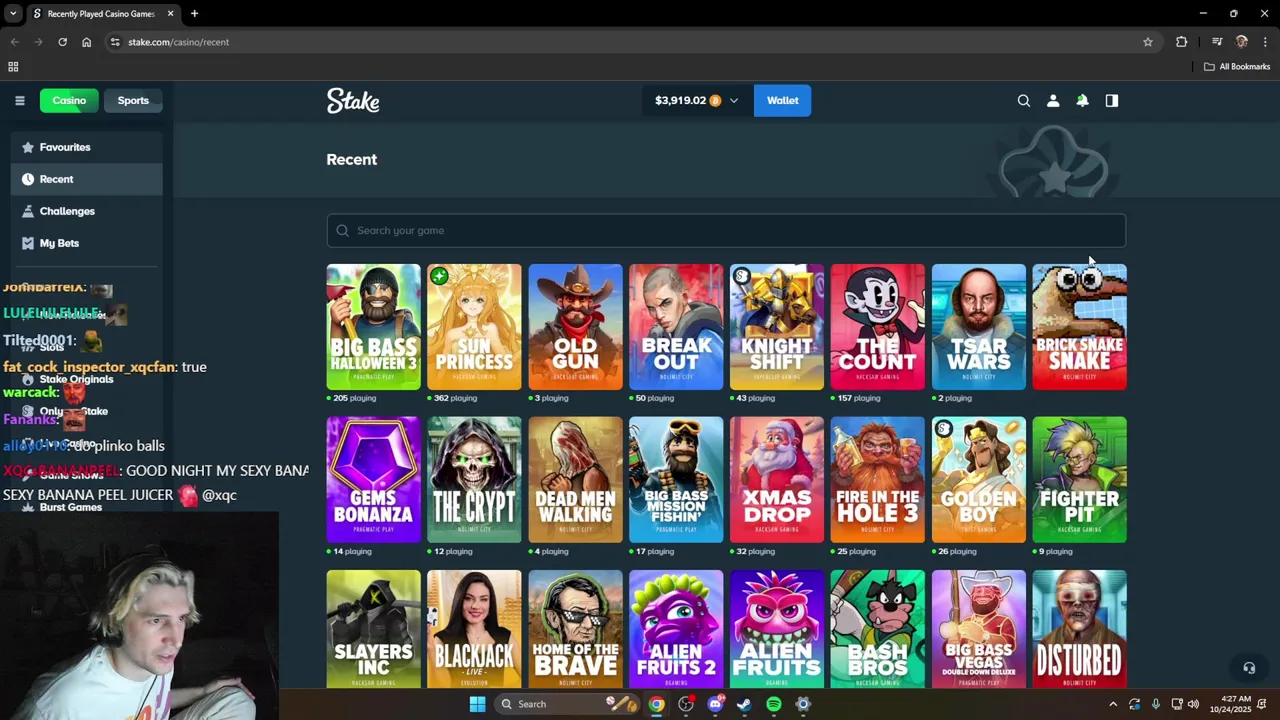Play Fire in the Hole 3
The image size is (1280, 720).
pyautogui.click(x=878, y=480)
